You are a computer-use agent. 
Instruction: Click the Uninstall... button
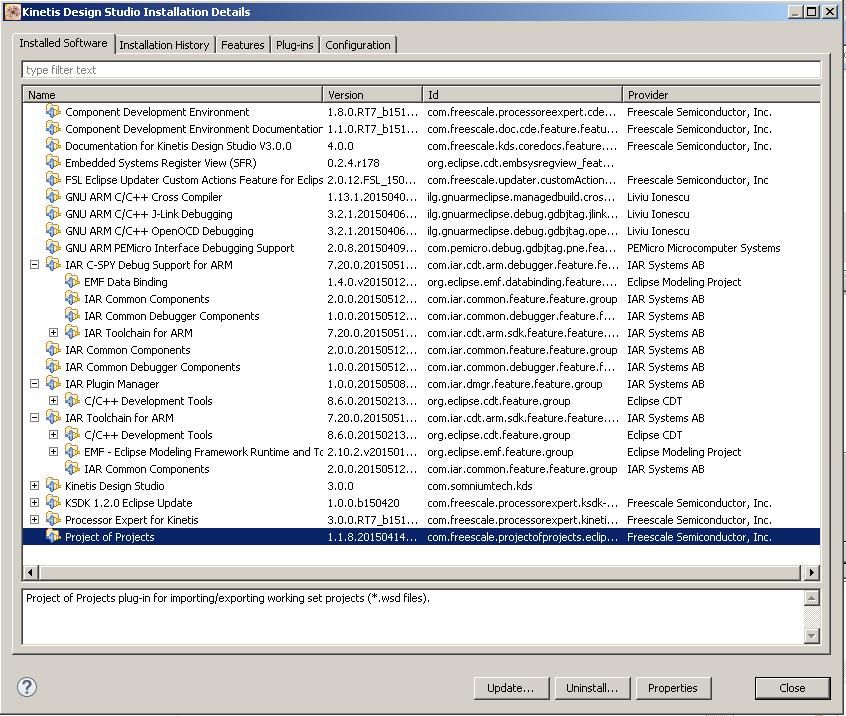pos(592,688)
